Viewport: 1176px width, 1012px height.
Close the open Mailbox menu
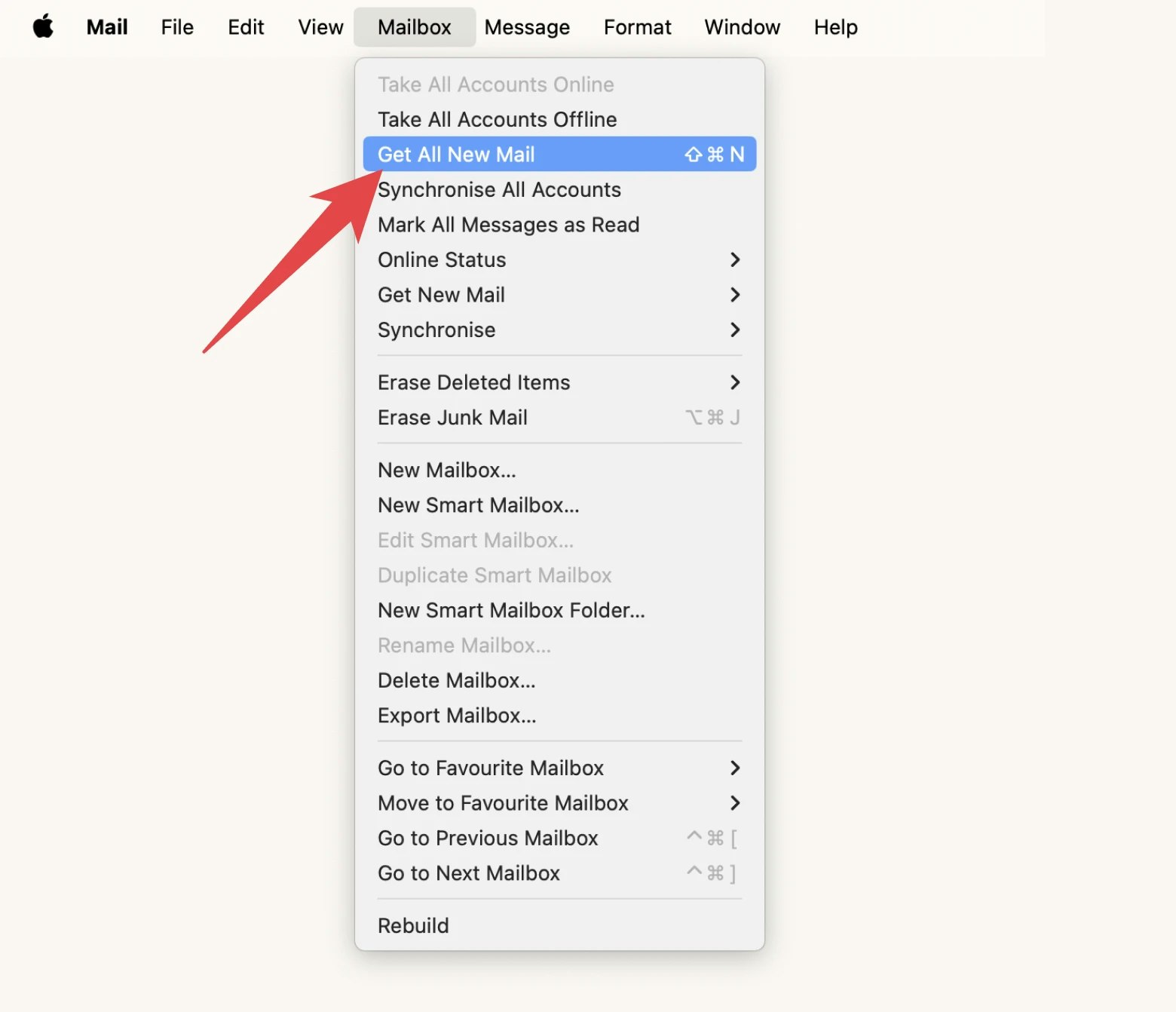[415, 27]
